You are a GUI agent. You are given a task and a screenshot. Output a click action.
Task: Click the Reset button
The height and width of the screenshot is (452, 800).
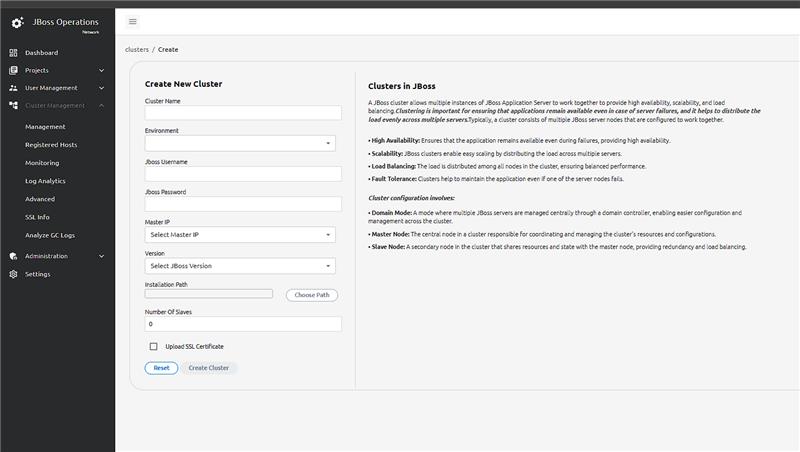tap(161, 368)
